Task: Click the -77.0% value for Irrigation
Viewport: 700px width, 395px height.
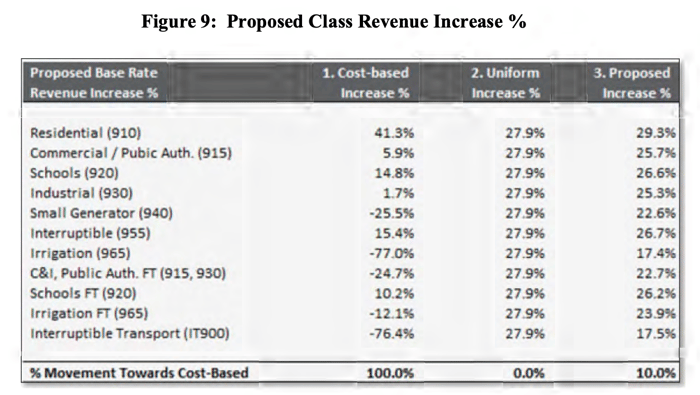Action: tap(392, 254)
